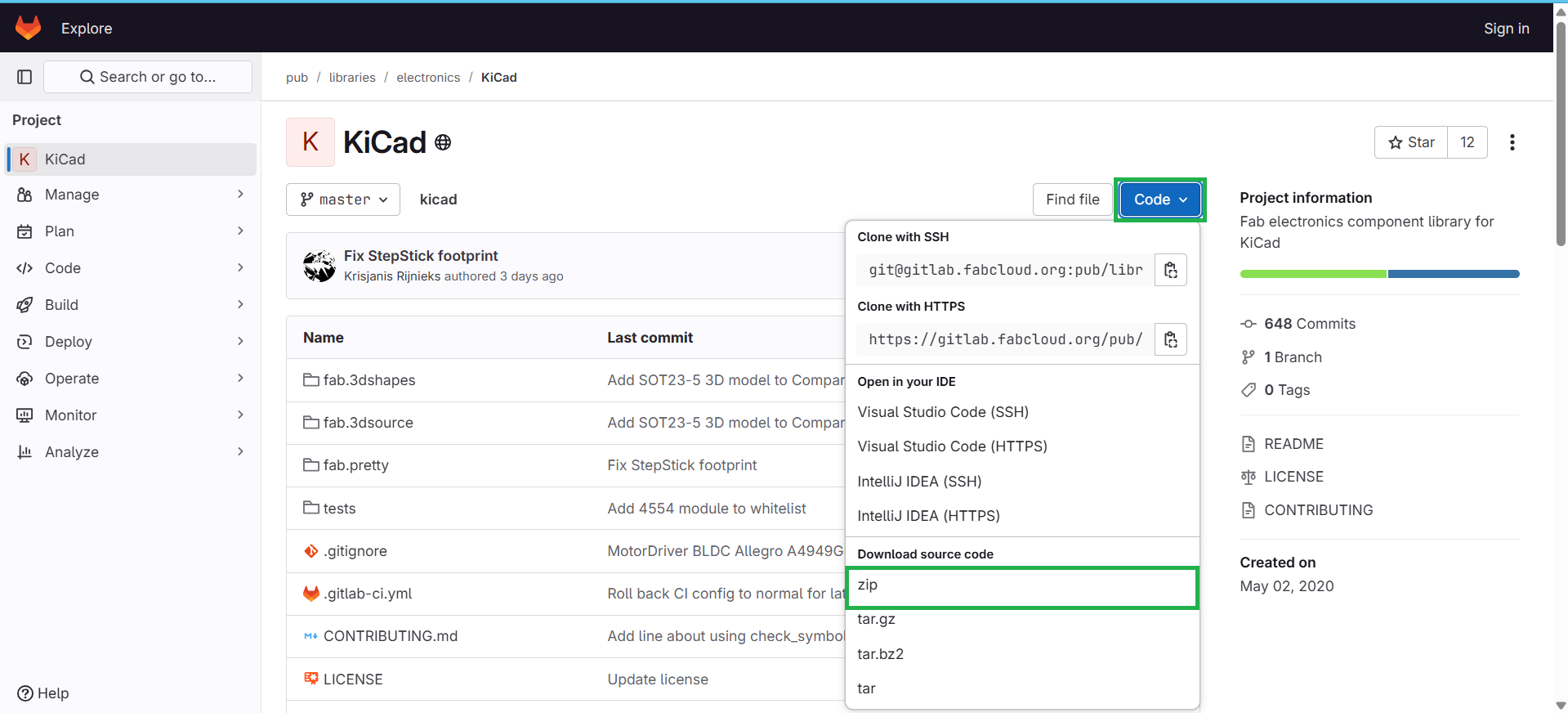Screen dimensions: 1568x713
Task: Click the Find file button
Action: coord(1072,200)
